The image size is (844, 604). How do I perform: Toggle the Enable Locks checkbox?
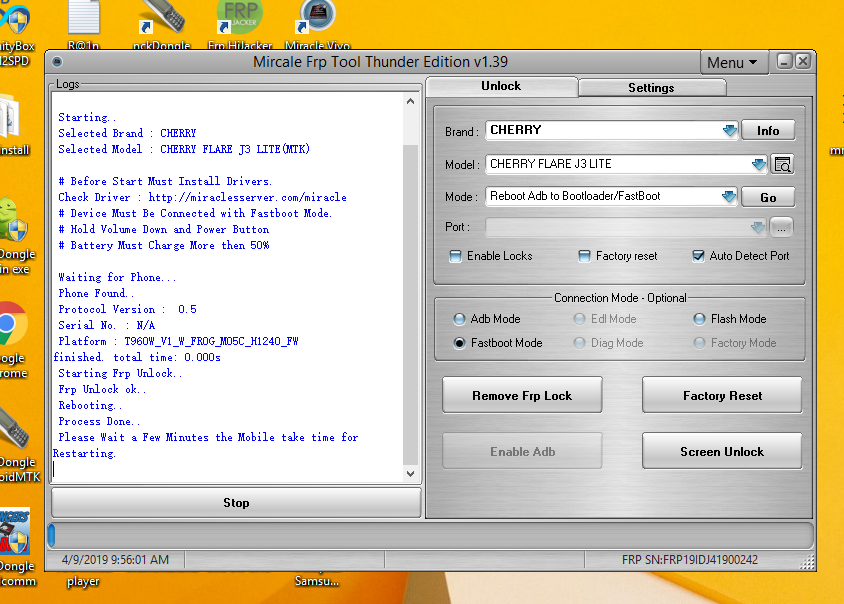pyautogui.click(x=455, y=256)
